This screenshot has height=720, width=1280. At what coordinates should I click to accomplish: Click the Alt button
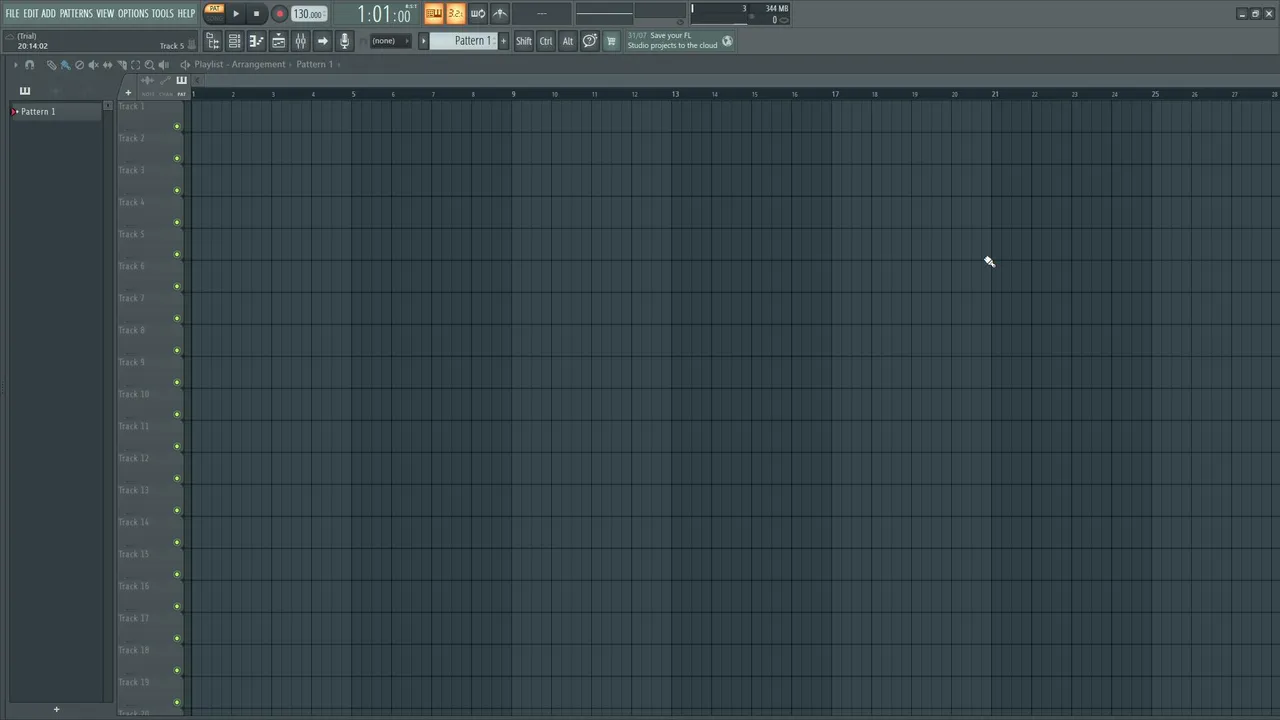(x=568, y=41)
